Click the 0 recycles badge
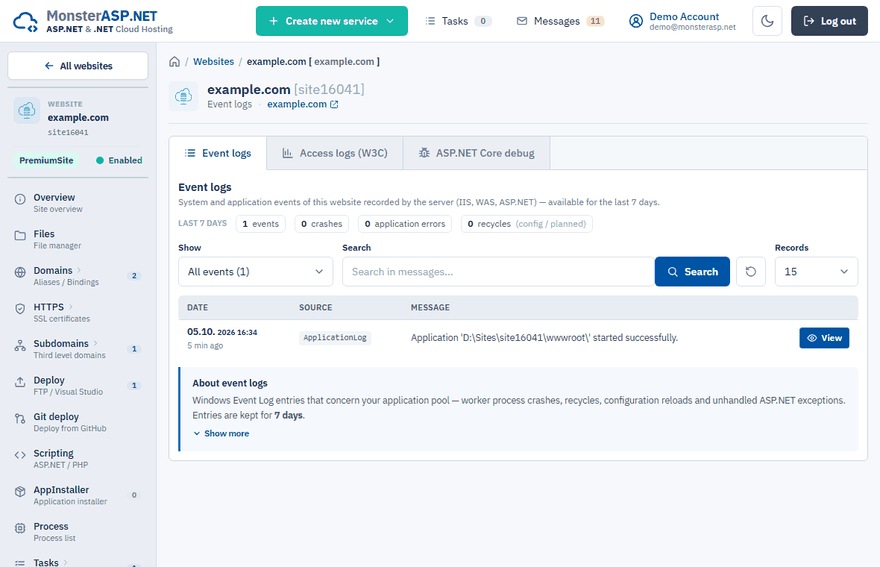This screenshot has width=880, height=567. click(526, 224)
